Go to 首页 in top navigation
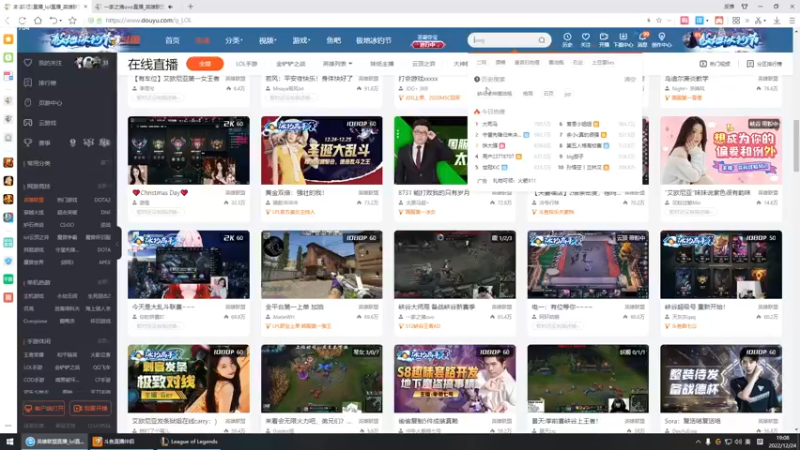The height and width of the screenshot is (450, 800). pyautogui.click(x=172, y=40)
